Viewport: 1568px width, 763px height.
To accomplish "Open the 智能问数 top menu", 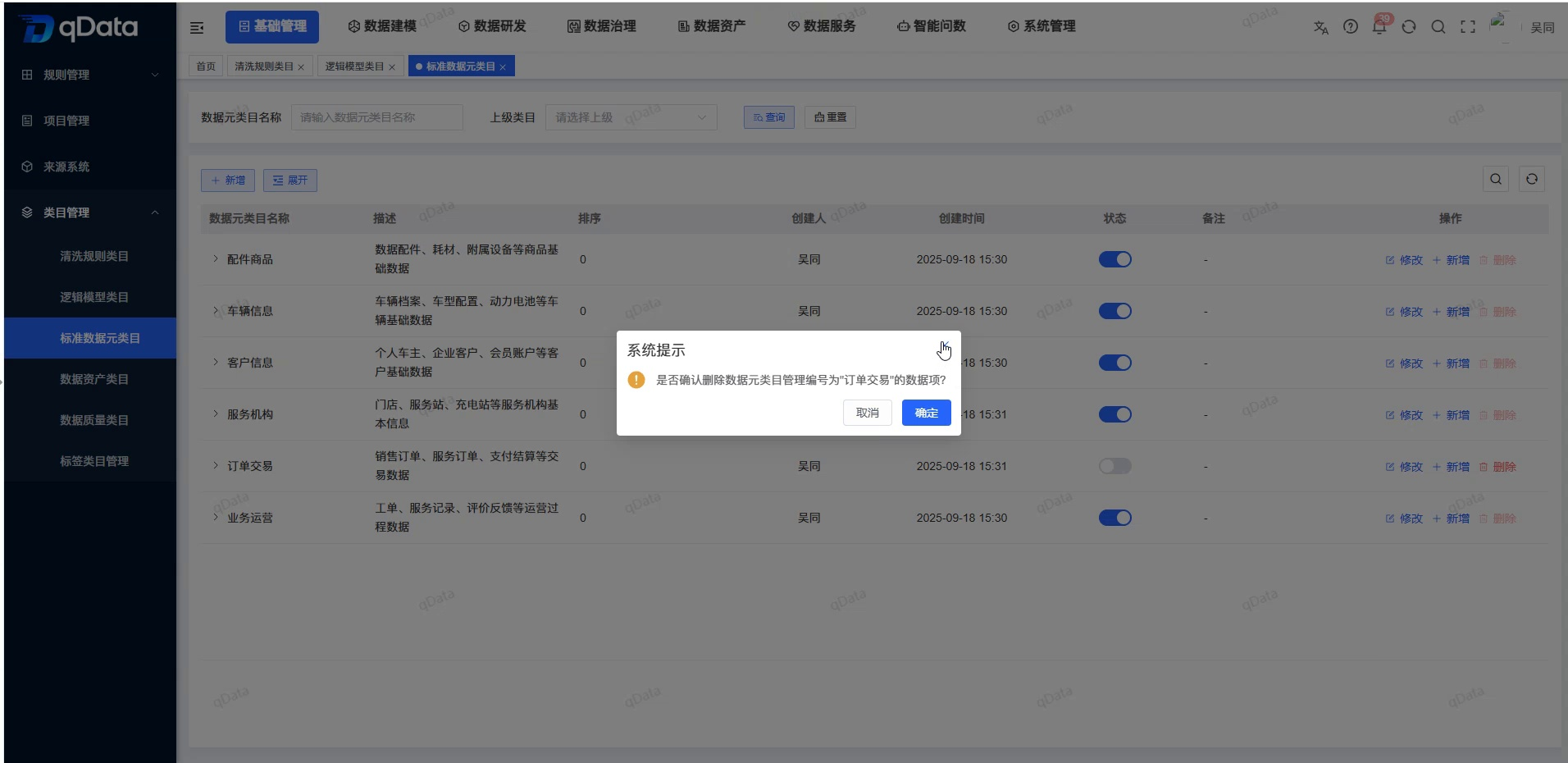I will point(932,26).
